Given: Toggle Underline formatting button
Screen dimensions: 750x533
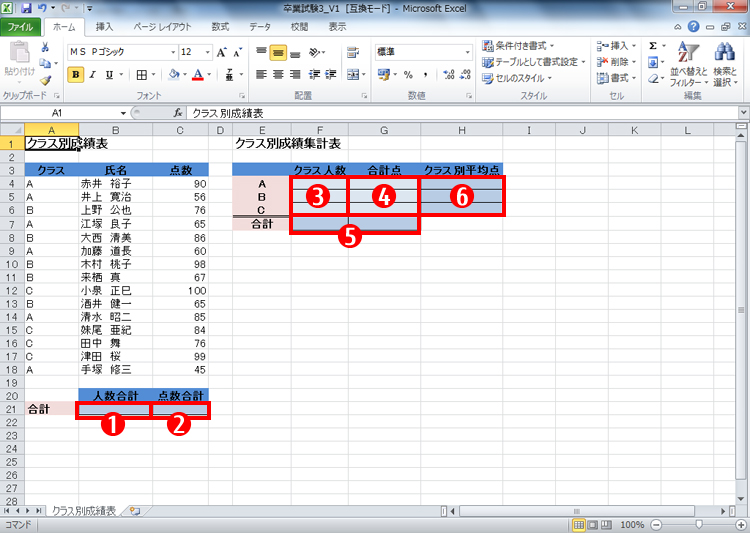Looking at the screenshot, I should click(x=110, y=75).
